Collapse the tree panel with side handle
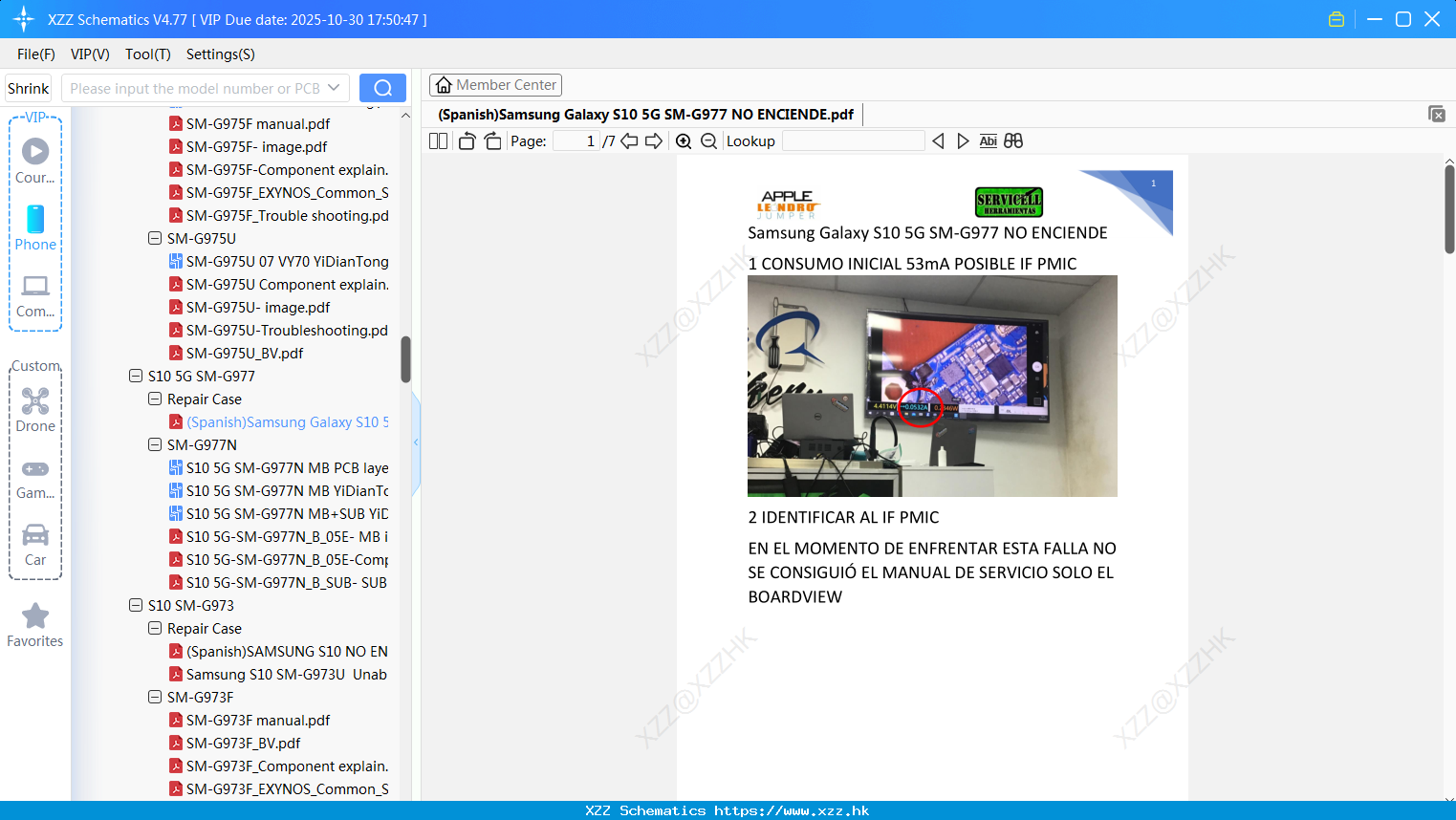The image size is (1456, 820). pyautogui.click(x=416, y=442)
